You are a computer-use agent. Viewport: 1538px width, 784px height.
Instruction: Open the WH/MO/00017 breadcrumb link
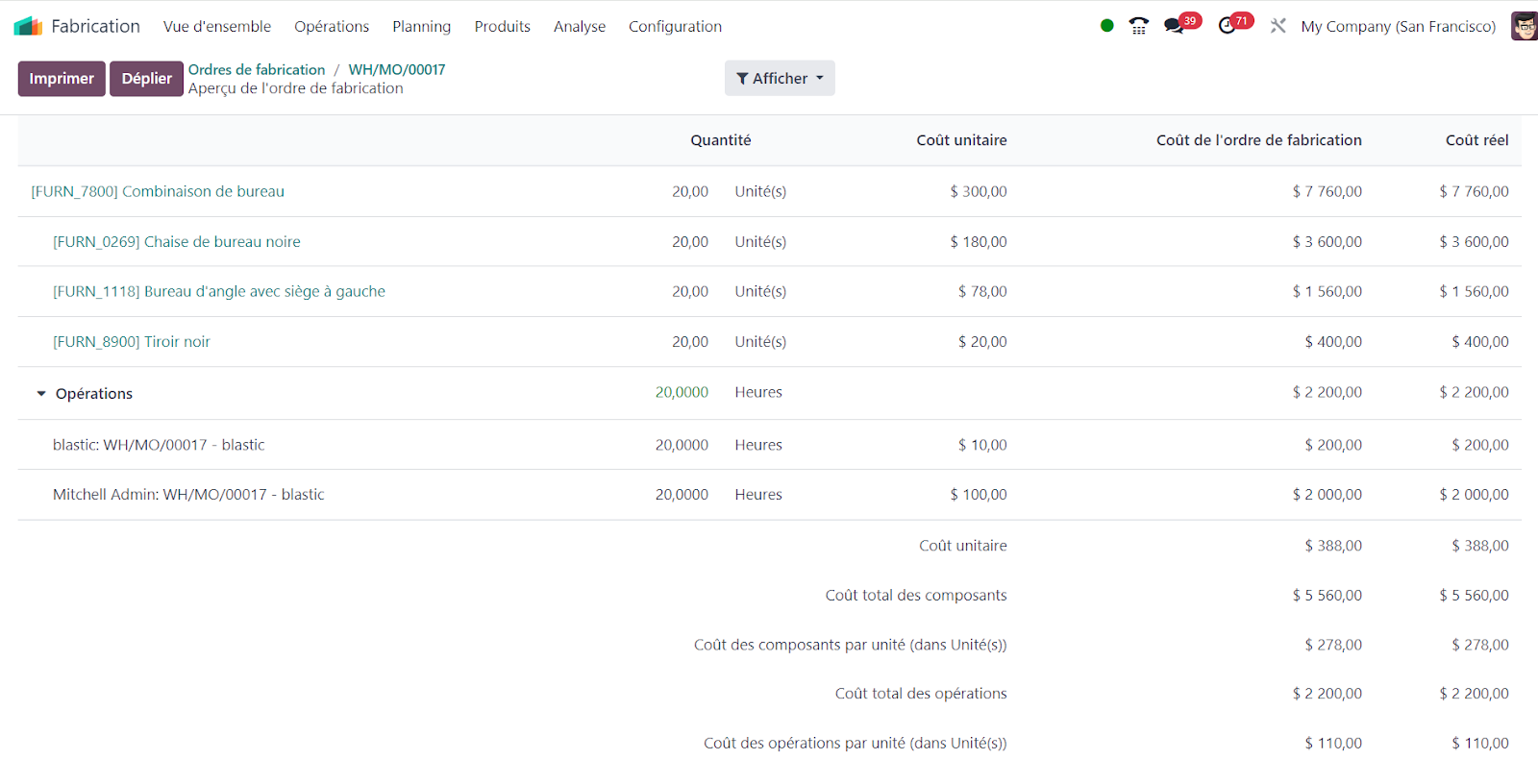396,69
